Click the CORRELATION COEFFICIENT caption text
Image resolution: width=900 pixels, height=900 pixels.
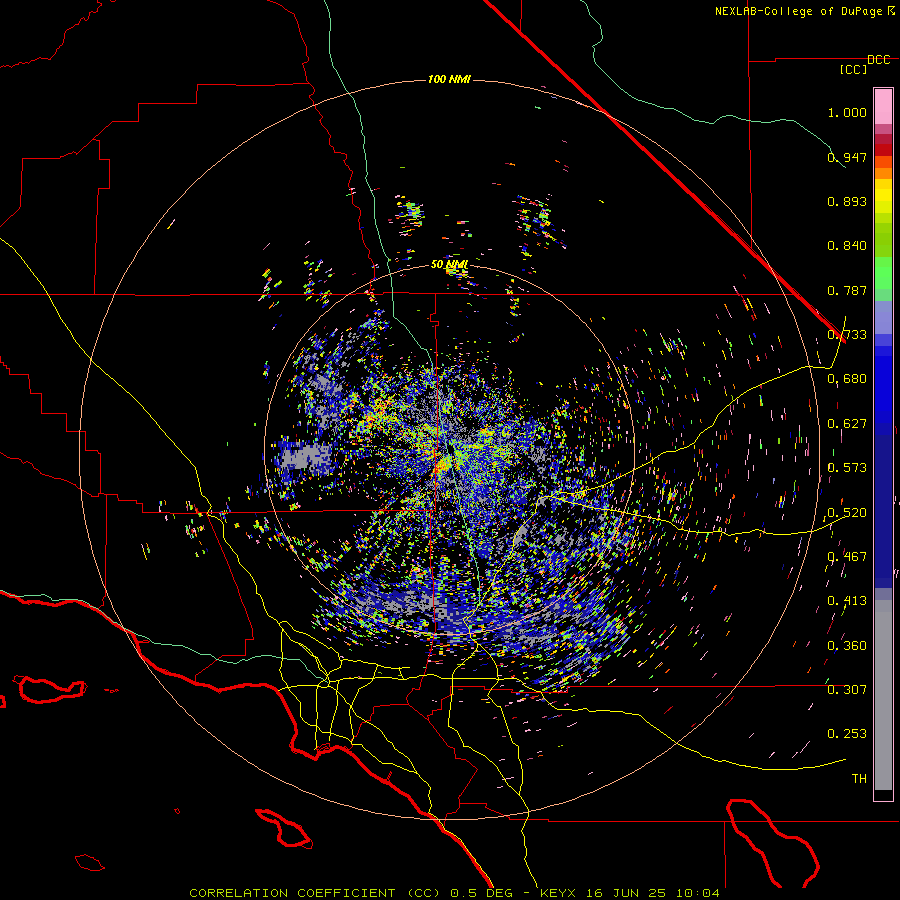pyautogui.click(x=292, y=893)
